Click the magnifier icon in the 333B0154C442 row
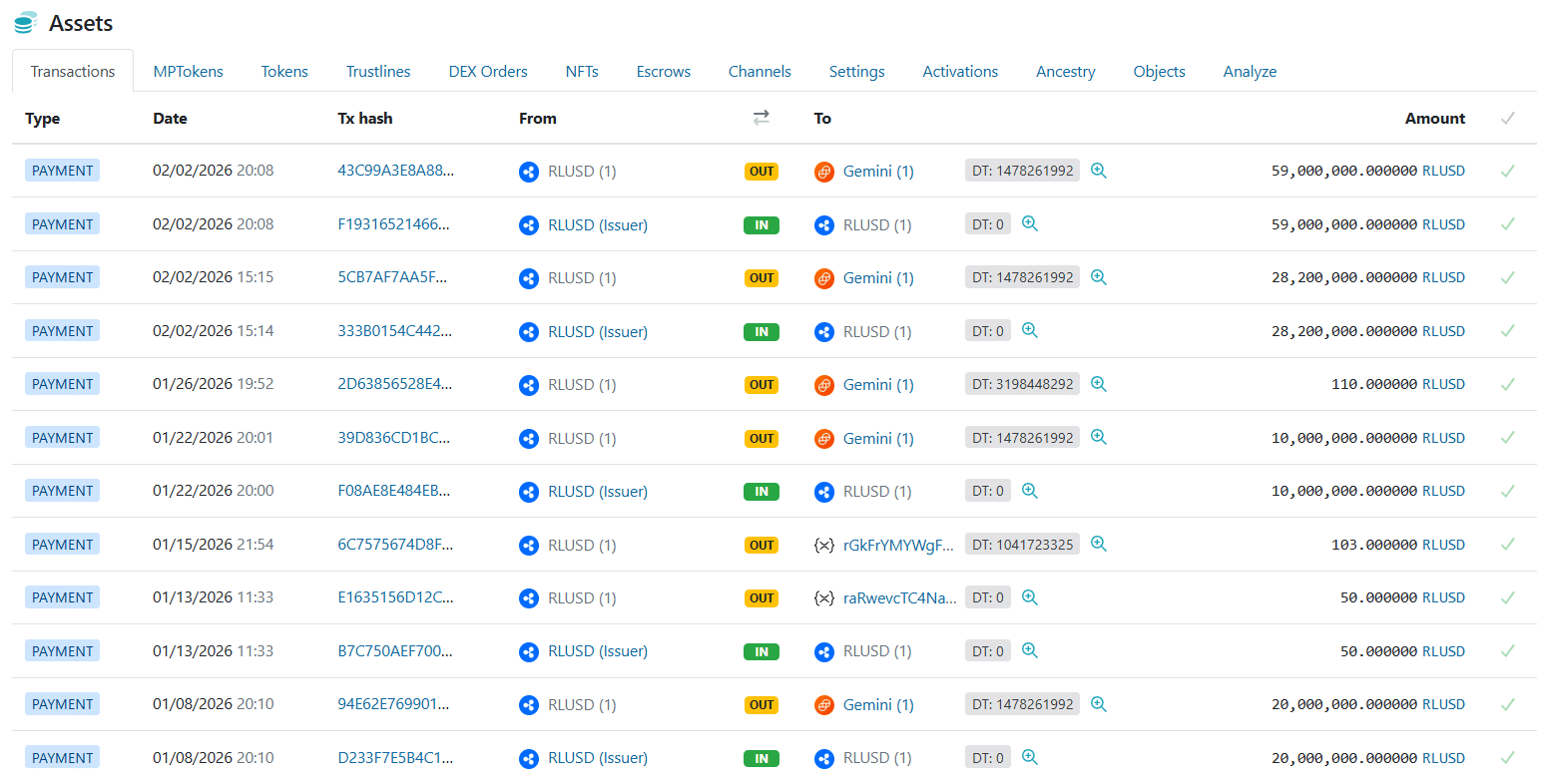This screenshot has width=1549, height=784. (1029, 331)
